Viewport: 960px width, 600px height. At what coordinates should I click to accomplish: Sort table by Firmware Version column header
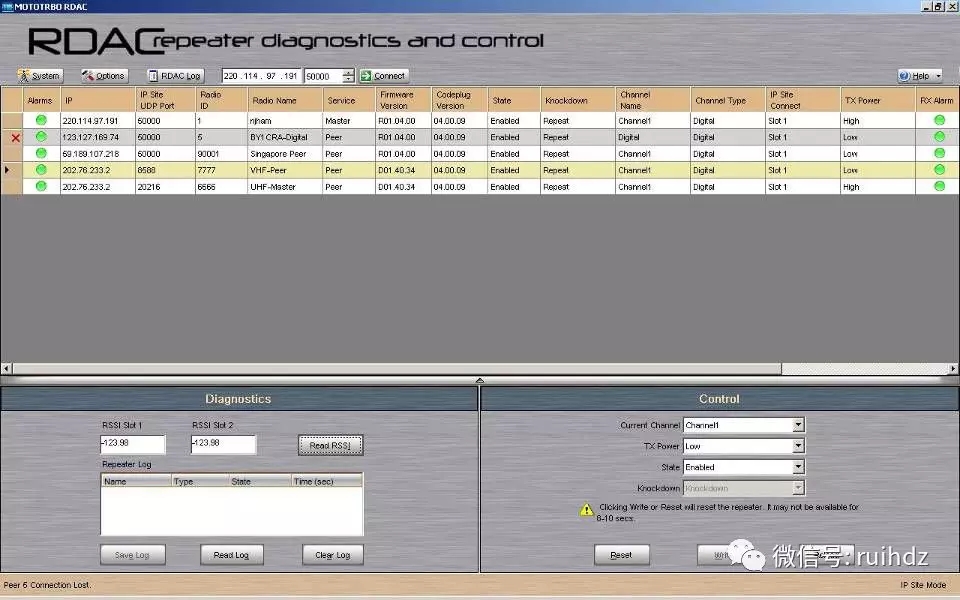(x=395, y=100)
